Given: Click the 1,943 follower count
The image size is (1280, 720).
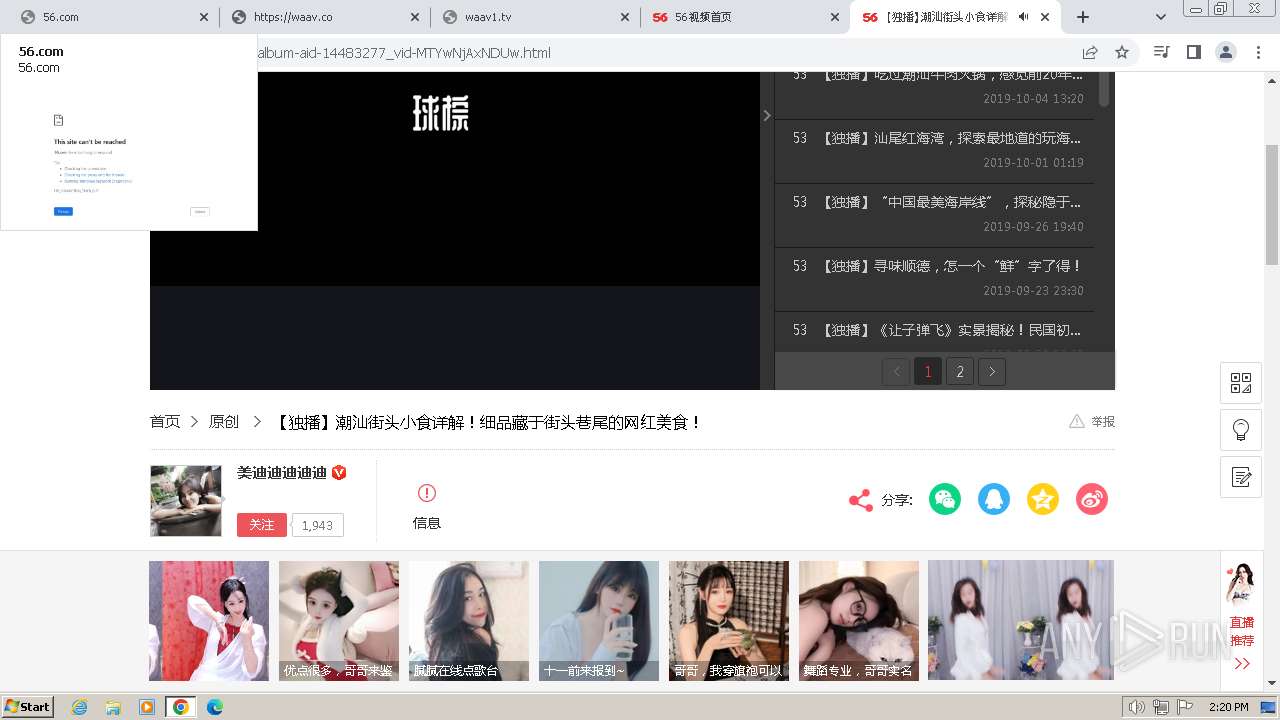Looking at the screenshot, I should pos(317,525).
